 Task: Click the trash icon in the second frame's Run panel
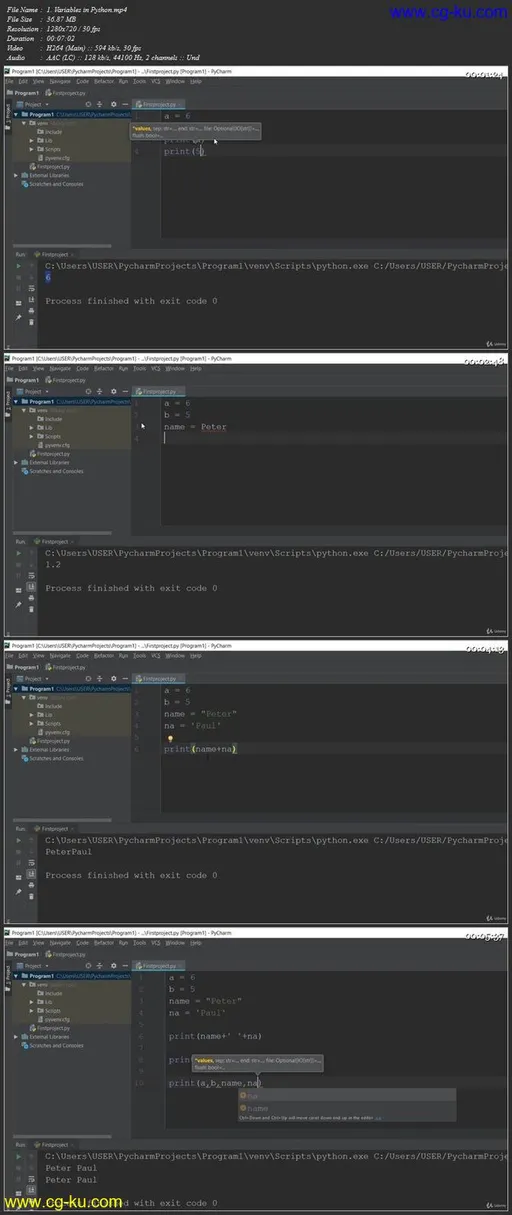(x=32, y=608)
